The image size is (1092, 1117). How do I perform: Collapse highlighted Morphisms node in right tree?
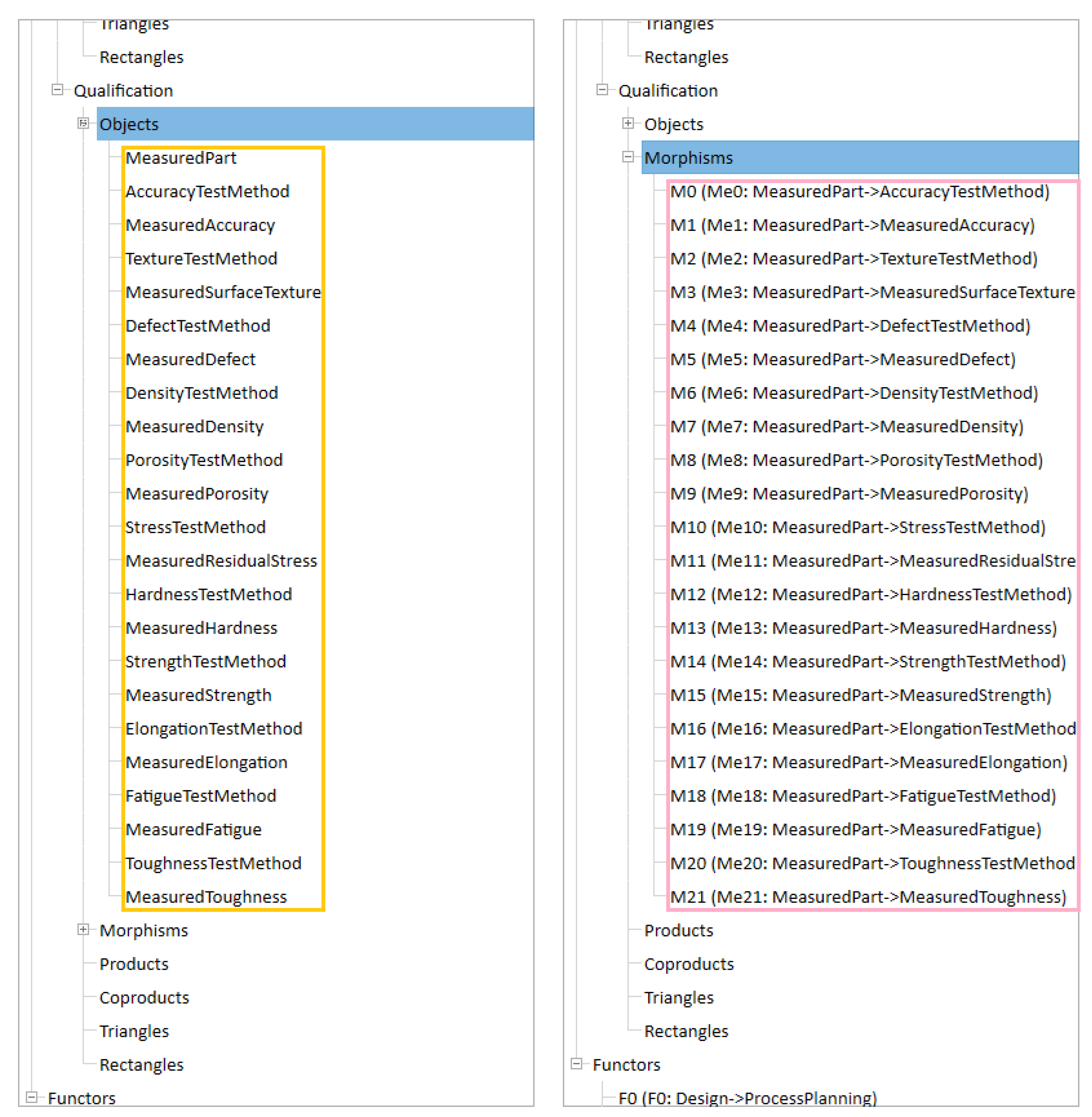point(628,157)
